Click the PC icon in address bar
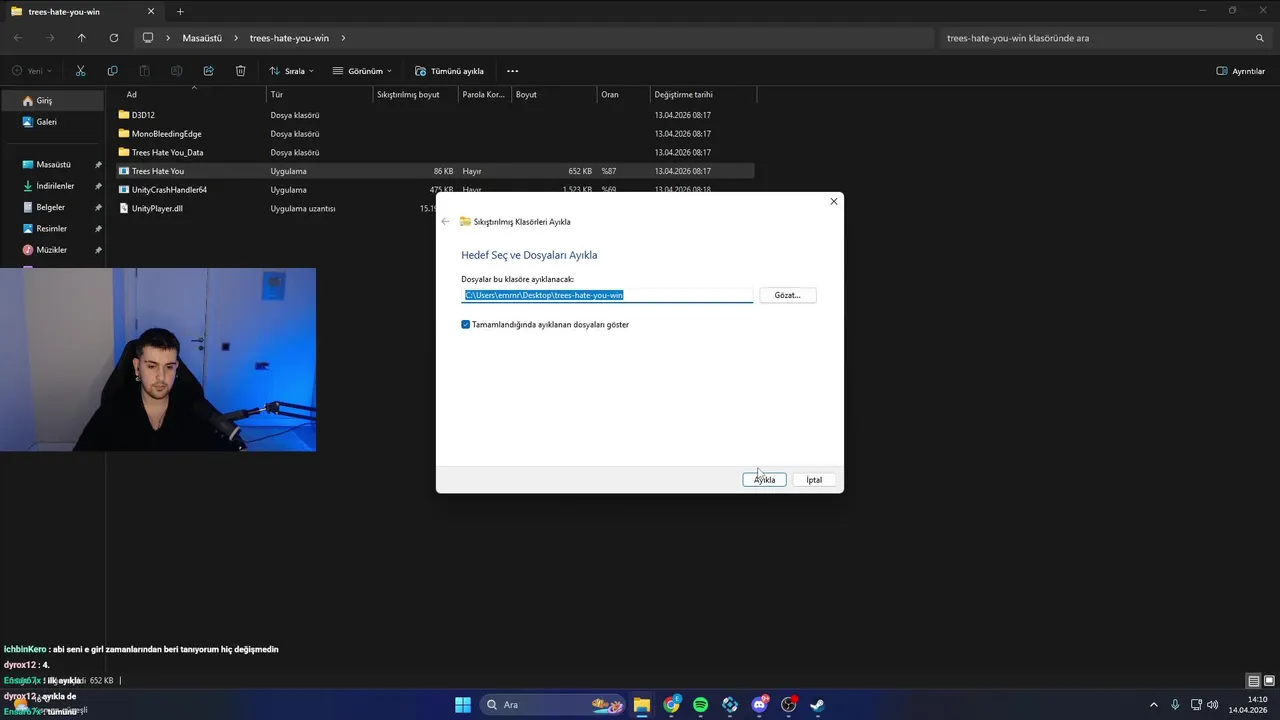Image resolution: width=1280 pixels, height=720 pixels. click(148, 38)
